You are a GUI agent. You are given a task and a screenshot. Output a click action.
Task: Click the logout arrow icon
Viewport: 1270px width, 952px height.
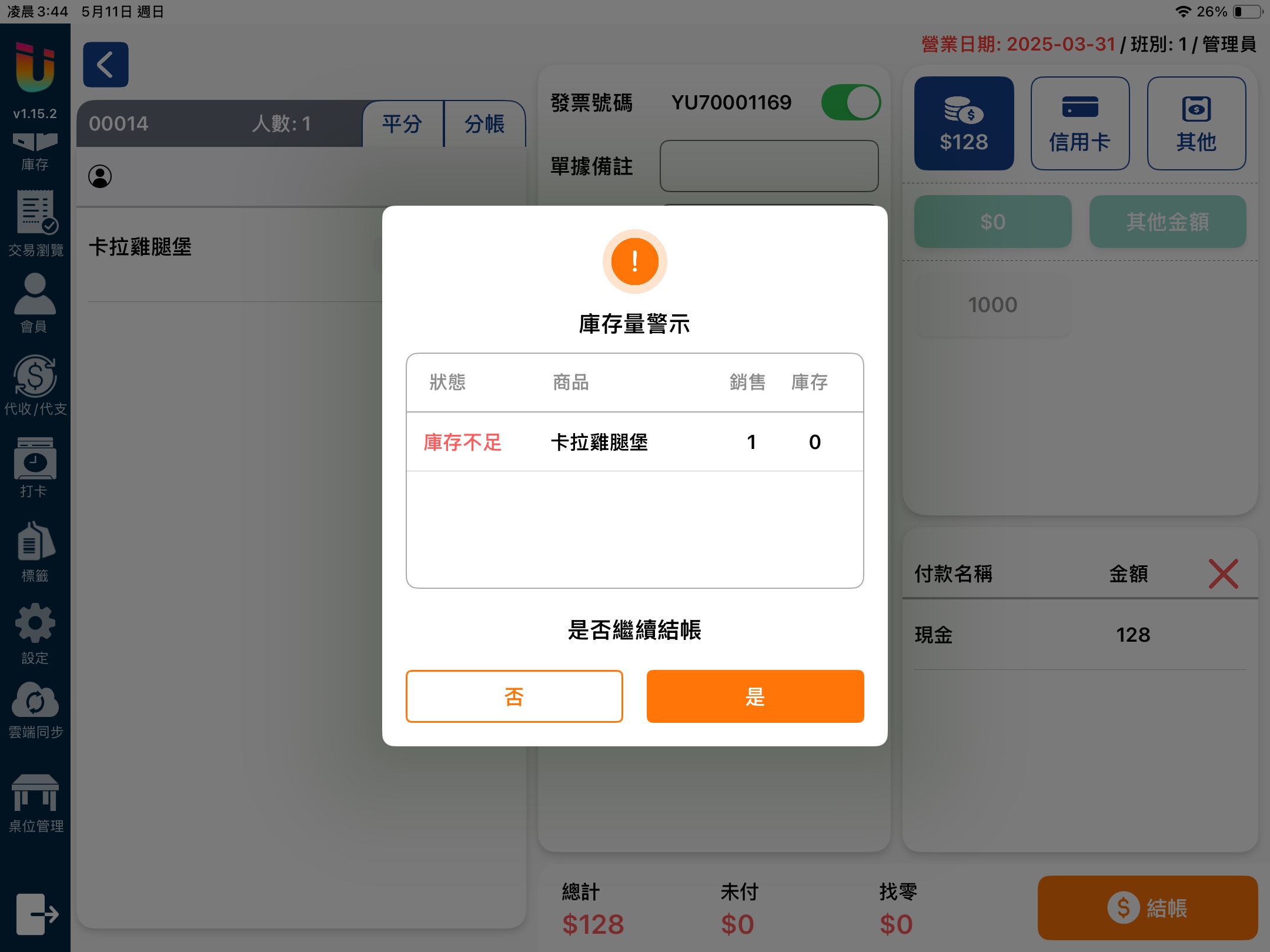pos(36,914)
